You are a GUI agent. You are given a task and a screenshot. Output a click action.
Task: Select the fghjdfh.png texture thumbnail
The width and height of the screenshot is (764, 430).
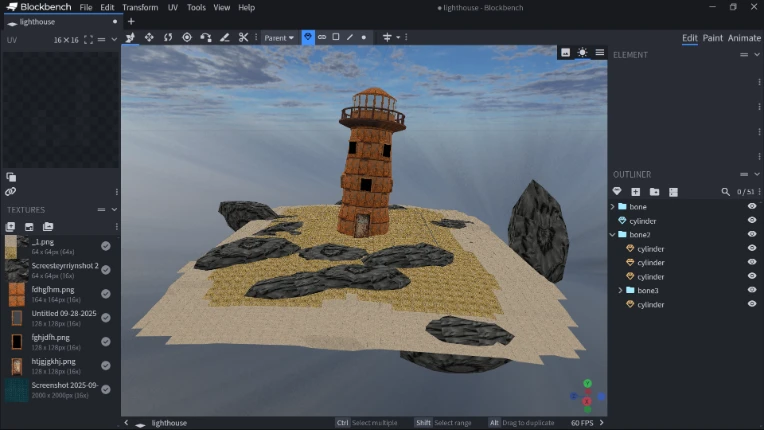(x=17, y=341)
